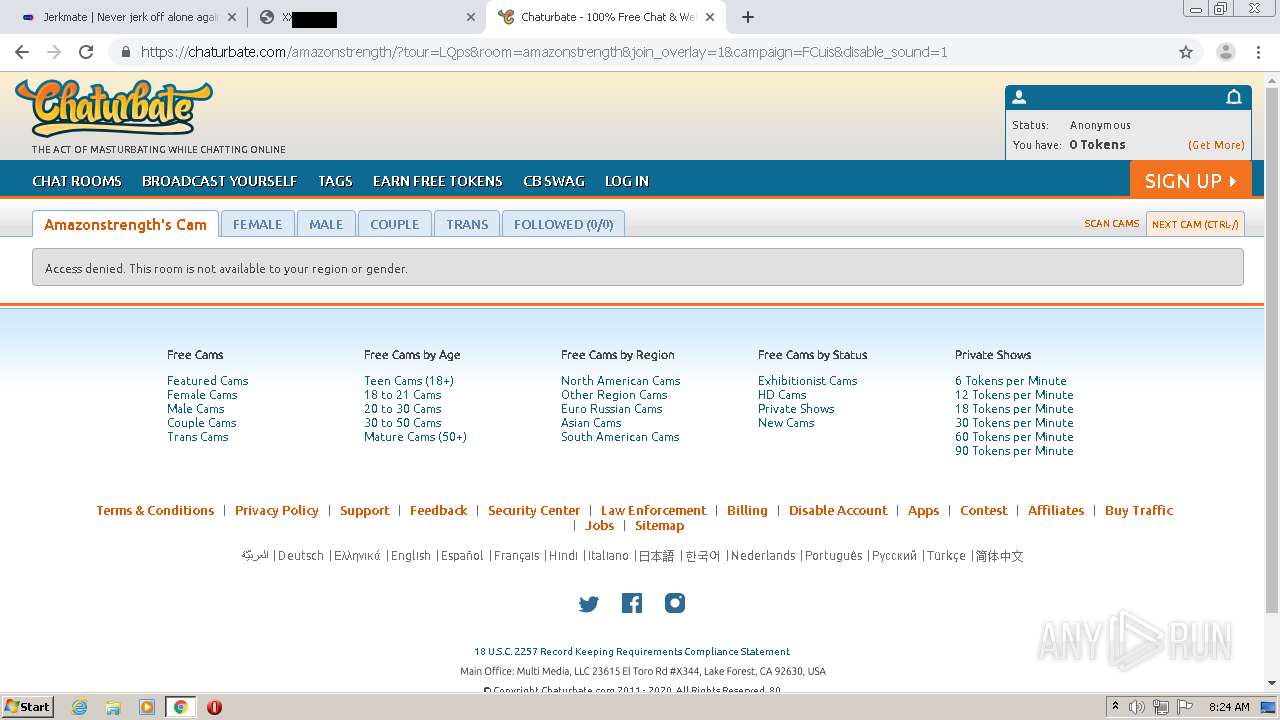This screenshot has width=1280, height=720.
Task: Click the 6 Tokens per Minute link
Action: point(1011,381)
